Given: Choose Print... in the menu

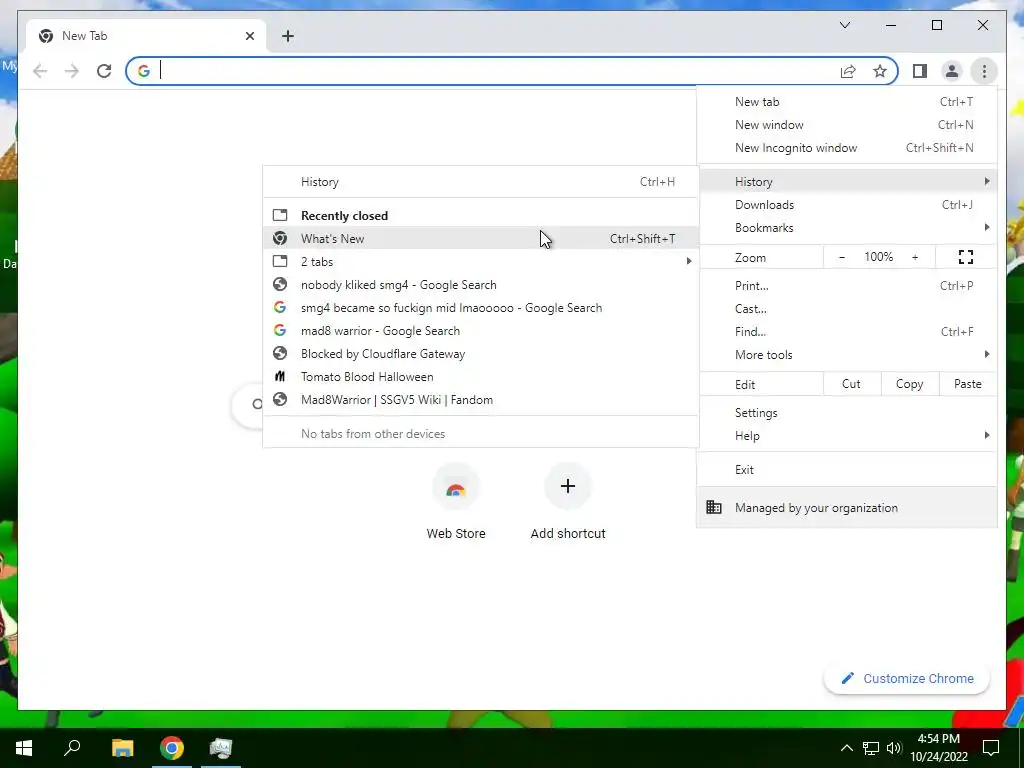Looking at the screenshot, I should 847,286.
